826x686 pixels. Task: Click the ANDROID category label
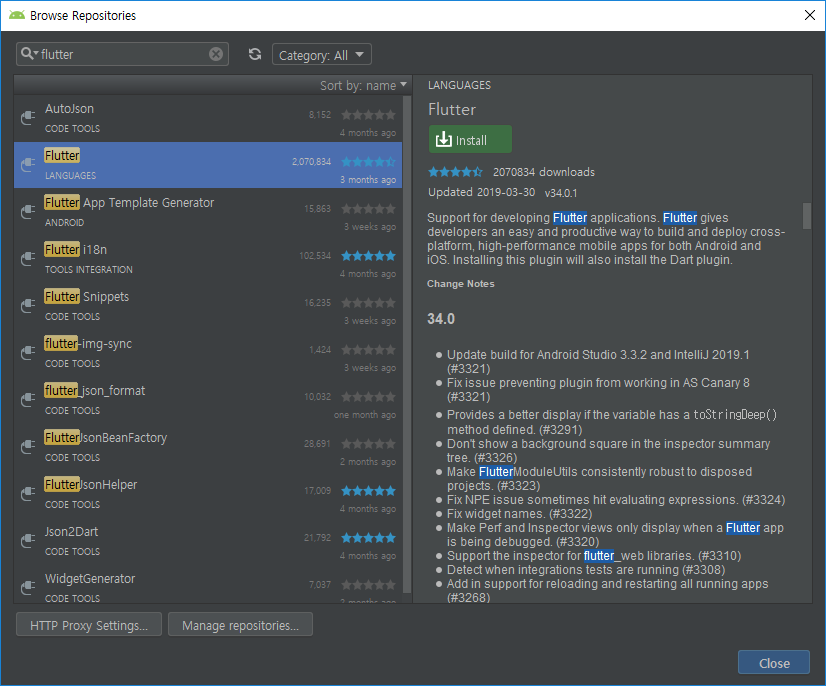[64, 222]
